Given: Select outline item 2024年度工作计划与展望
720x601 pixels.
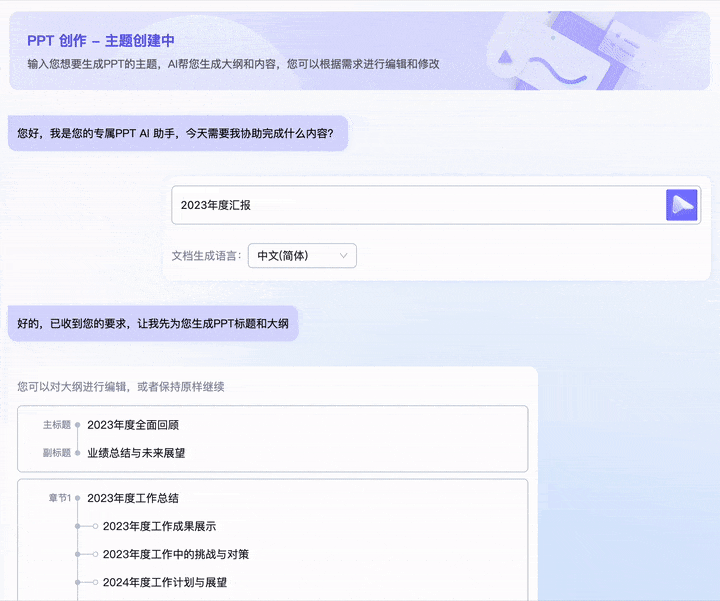Looking at the screenshot, I should pos(165,583).
